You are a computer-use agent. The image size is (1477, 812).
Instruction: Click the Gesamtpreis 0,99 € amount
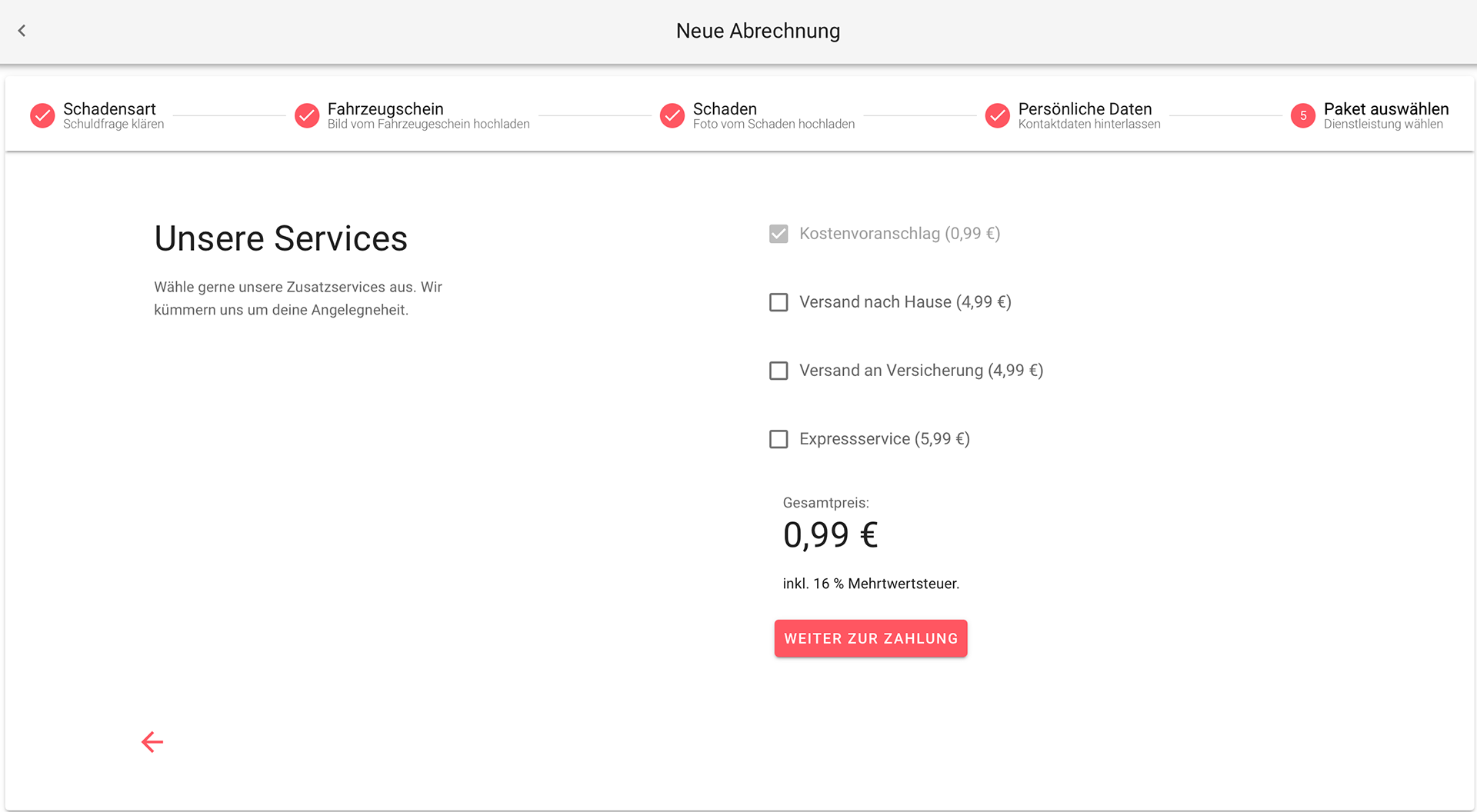click(x=831, y=535)
